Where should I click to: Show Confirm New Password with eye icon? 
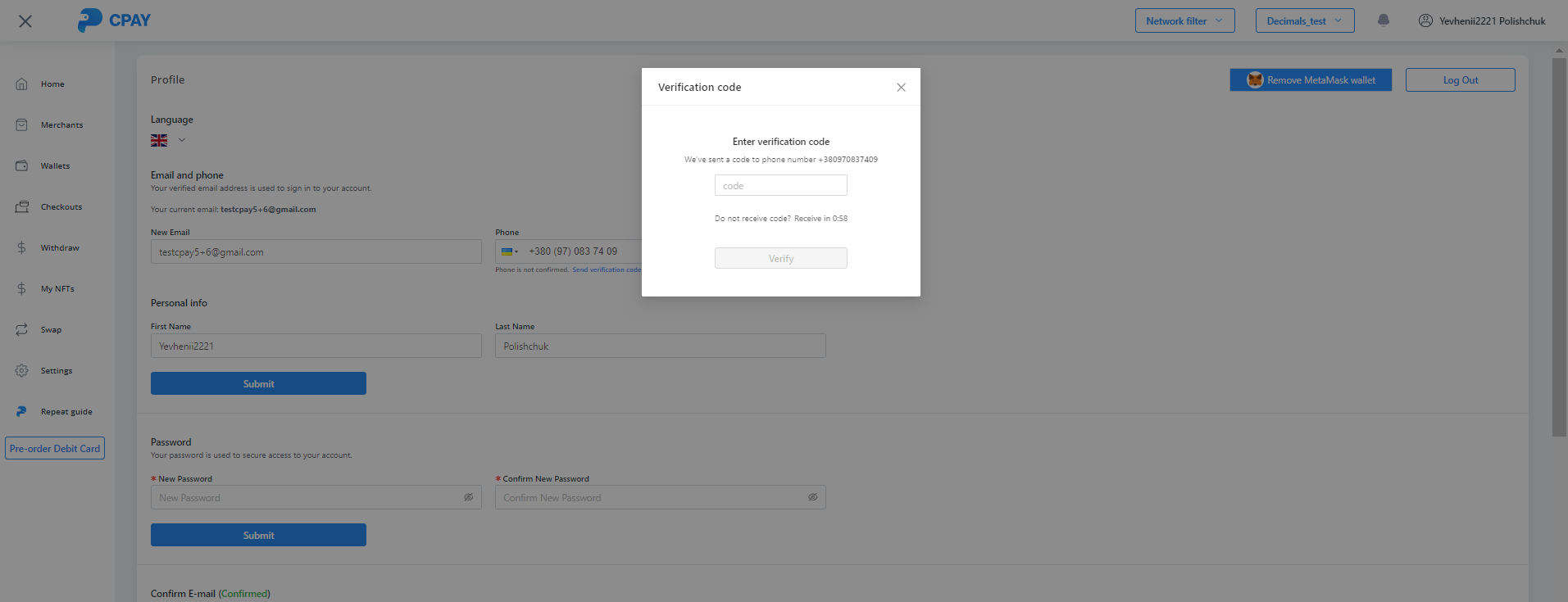click(x=813, y=497)
